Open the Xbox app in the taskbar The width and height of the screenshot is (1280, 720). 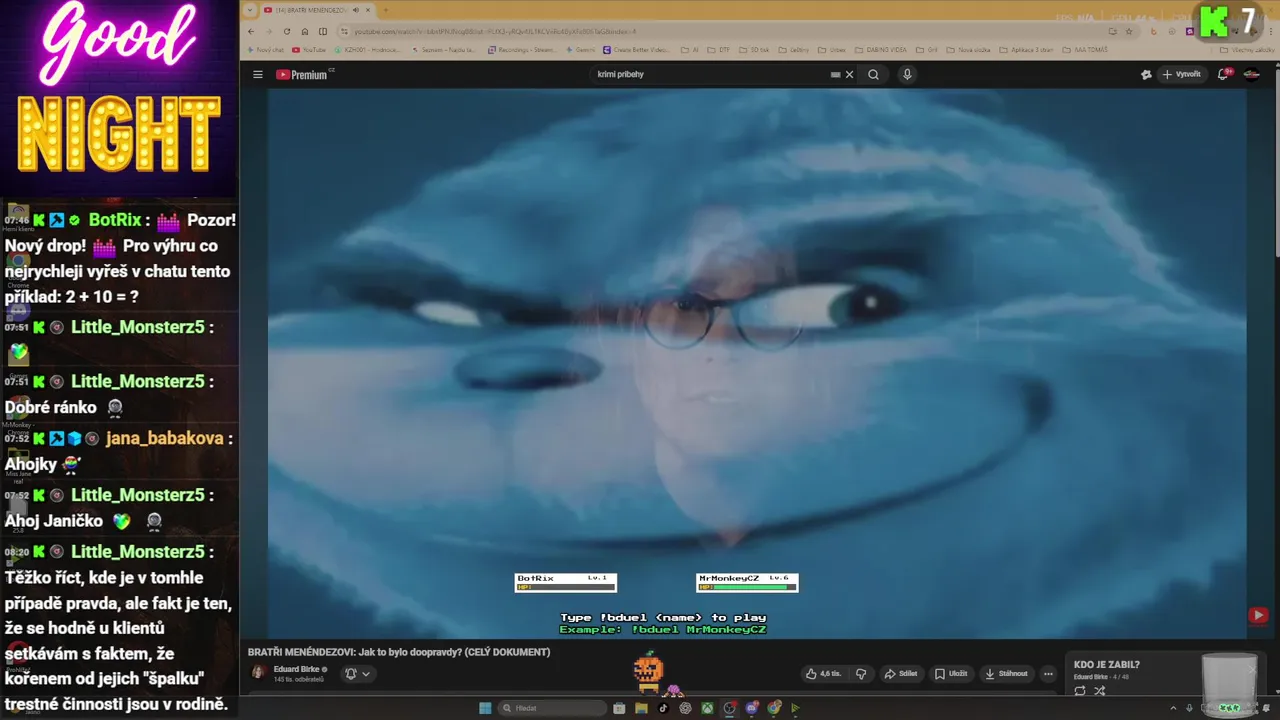tap(707, 708)
